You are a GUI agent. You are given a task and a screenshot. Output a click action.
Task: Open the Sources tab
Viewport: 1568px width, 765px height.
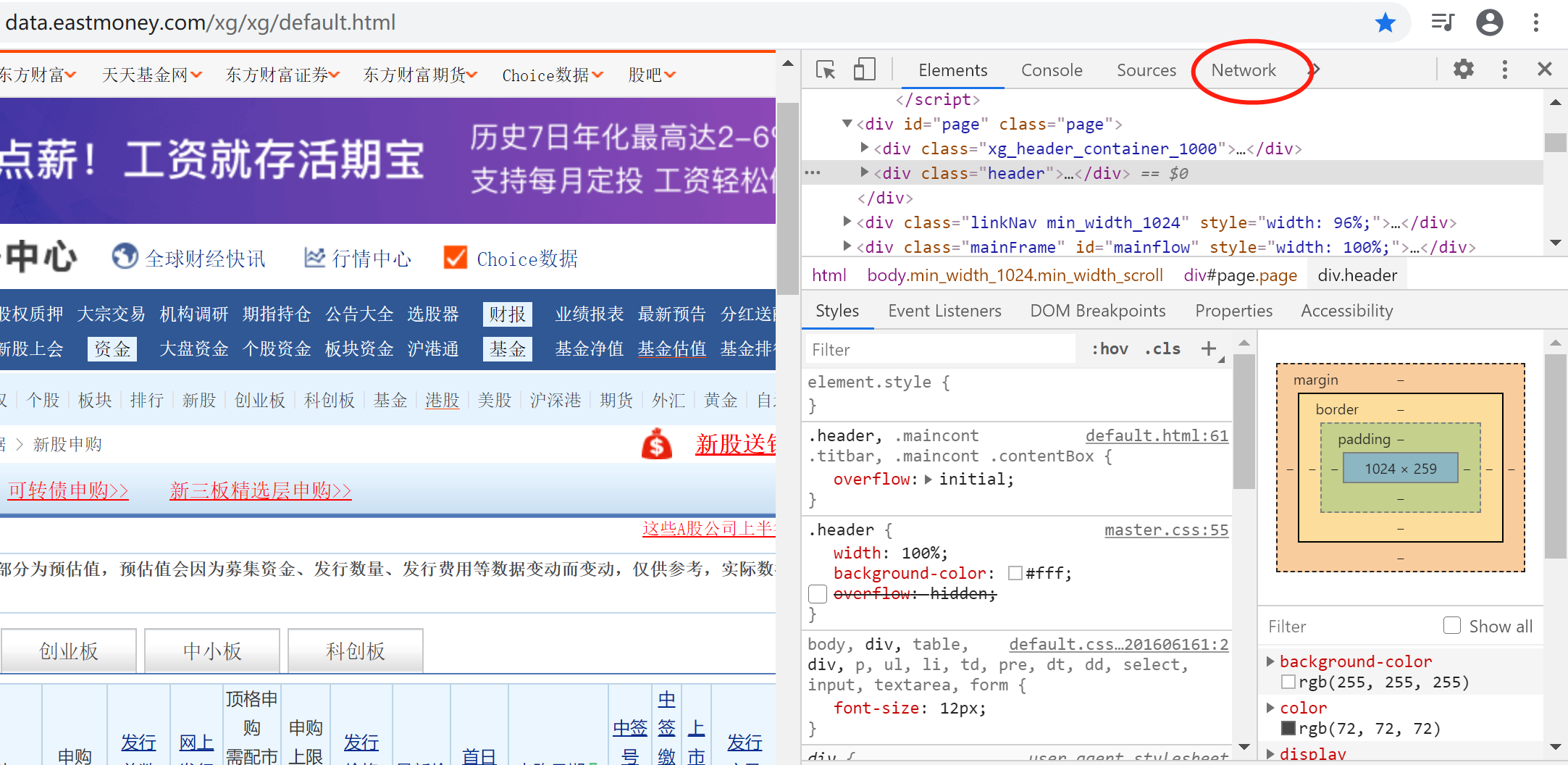[1146, 70]
